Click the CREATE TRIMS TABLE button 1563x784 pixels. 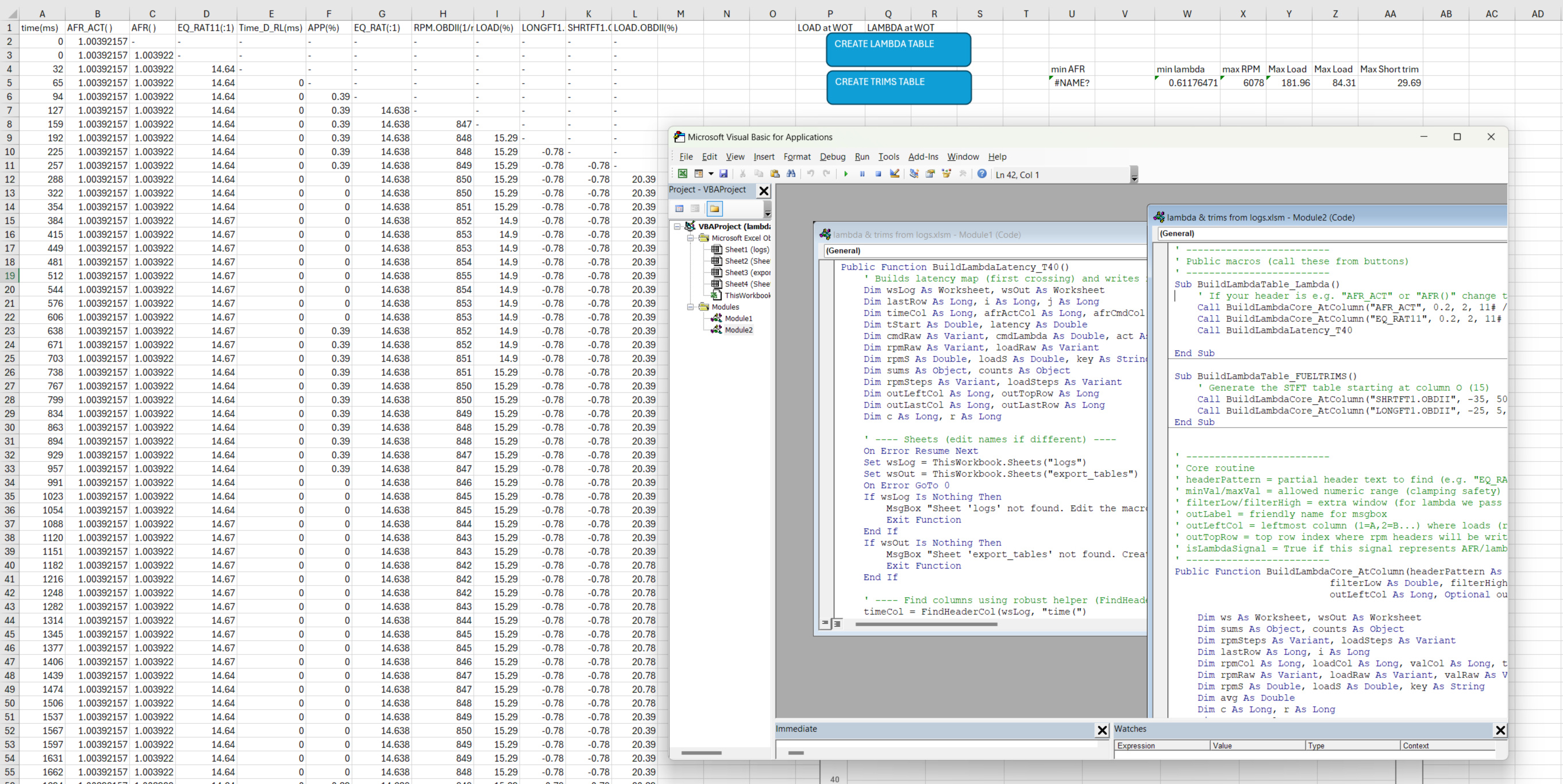[x=899, y=87]
